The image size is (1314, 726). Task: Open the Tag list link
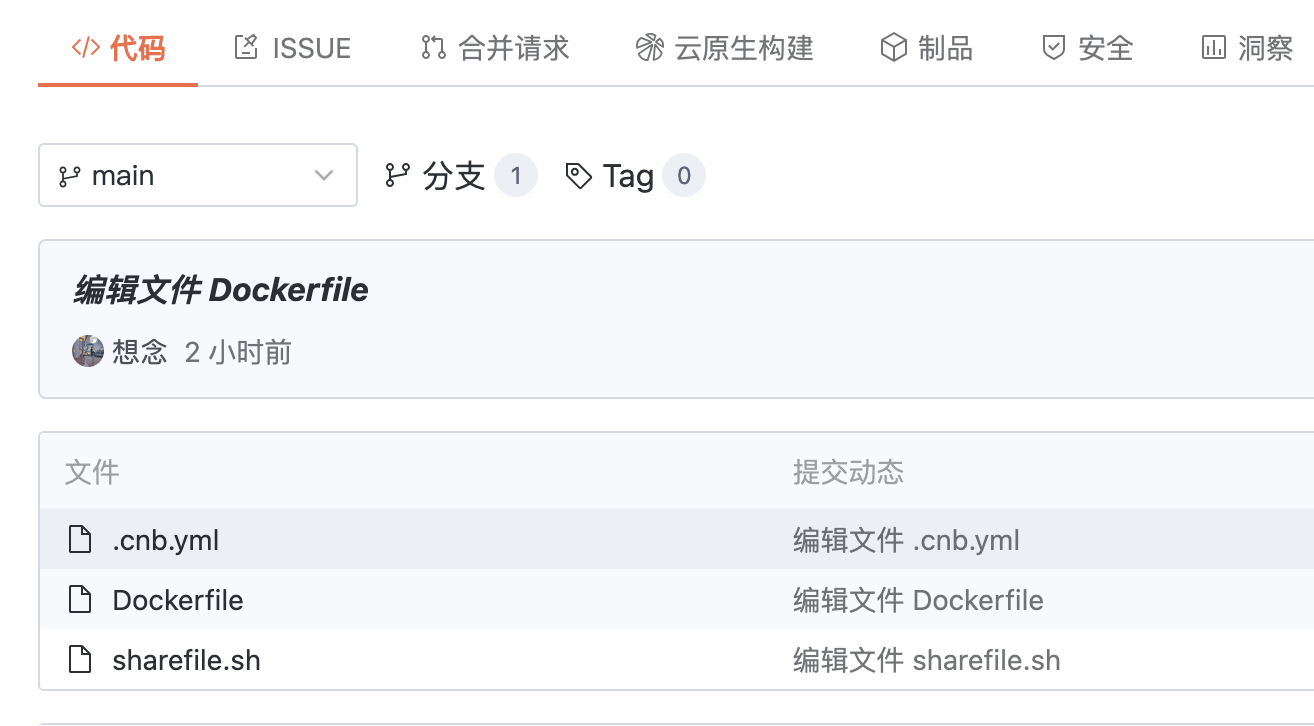point(628,176)
